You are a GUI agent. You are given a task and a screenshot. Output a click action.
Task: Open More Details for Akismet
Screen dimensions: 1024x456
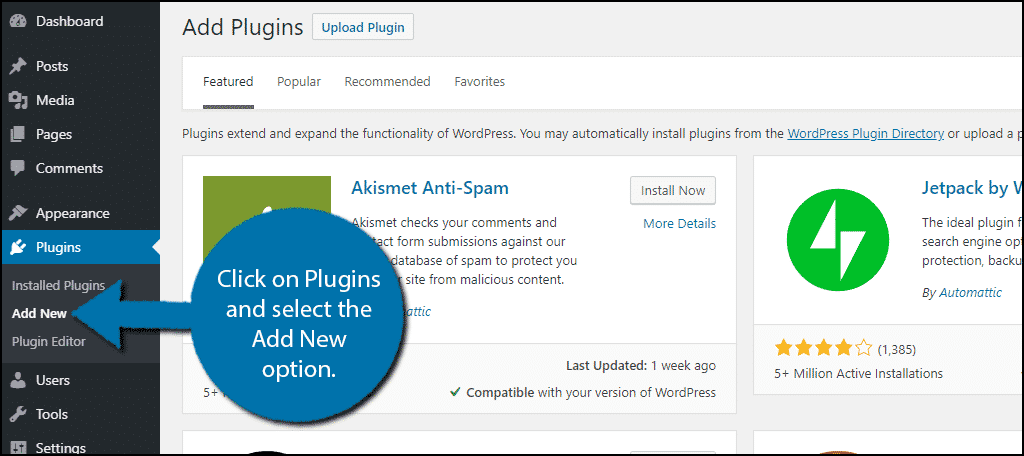tap(679, 223)
